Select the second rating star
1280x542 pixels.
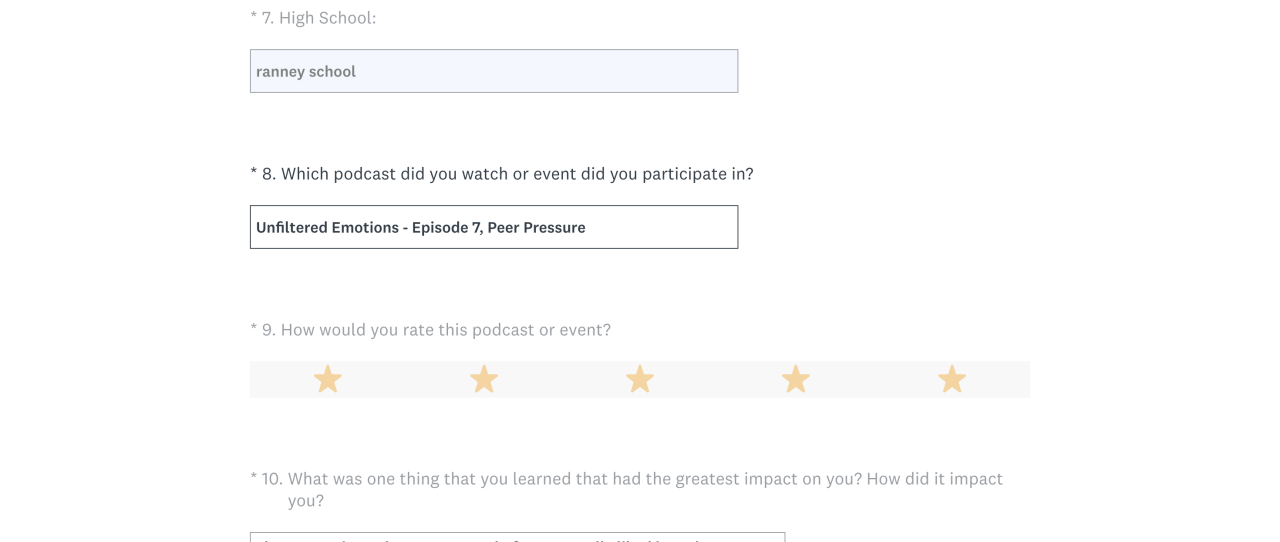484,379
